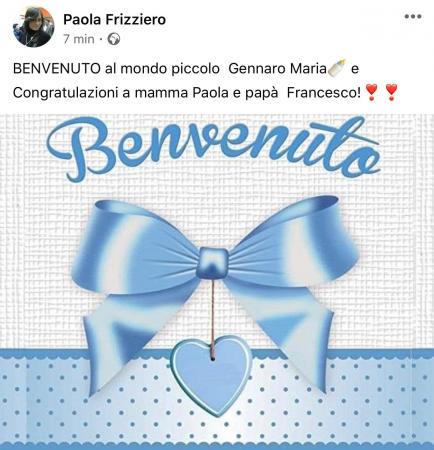434x450 pixels.
Task: Click the 'BENVENUTO al mondo piccolo' text
Action: pos(116,69)
